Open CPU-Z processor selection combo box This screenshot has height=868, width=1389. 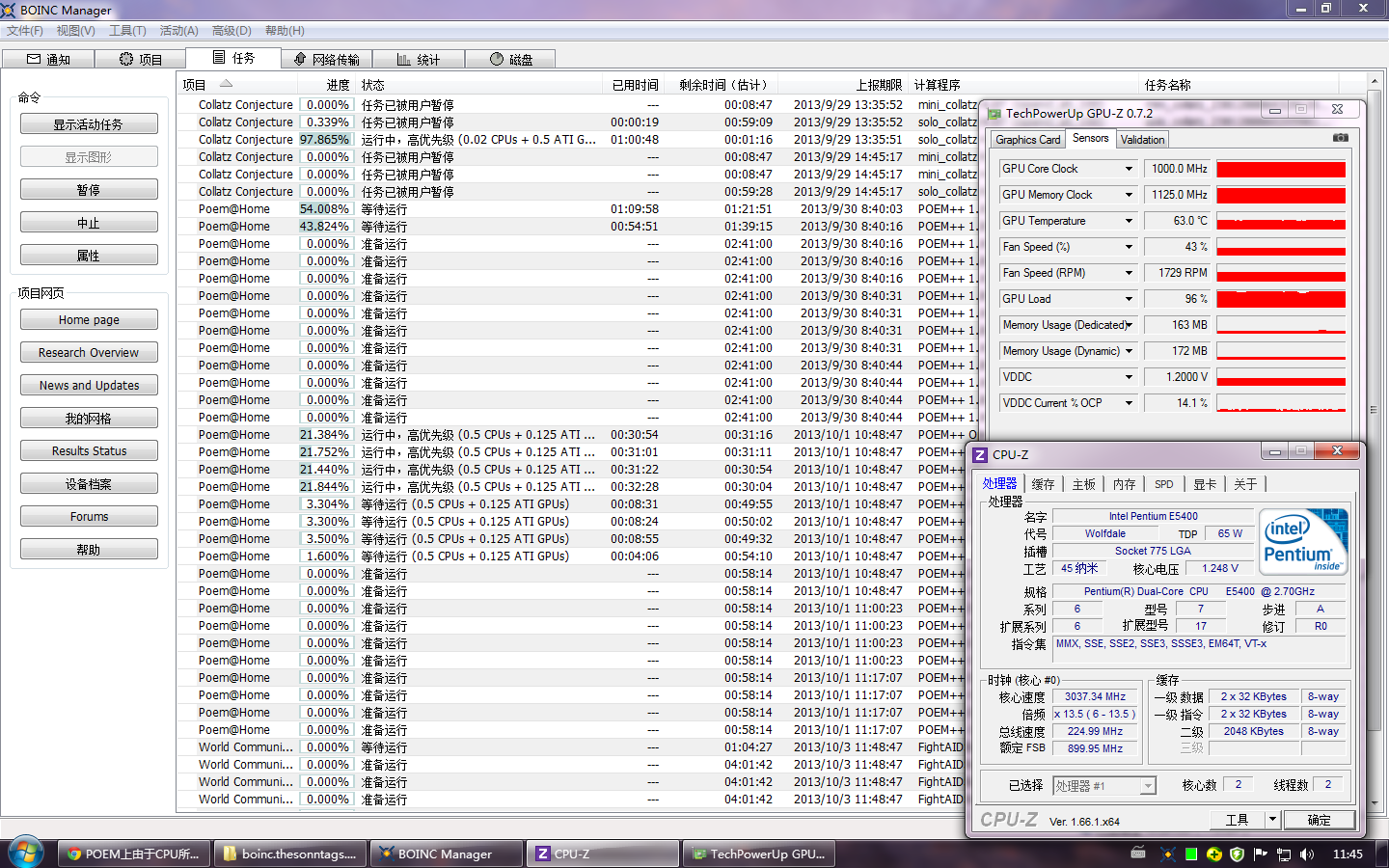pos(1104,786)
